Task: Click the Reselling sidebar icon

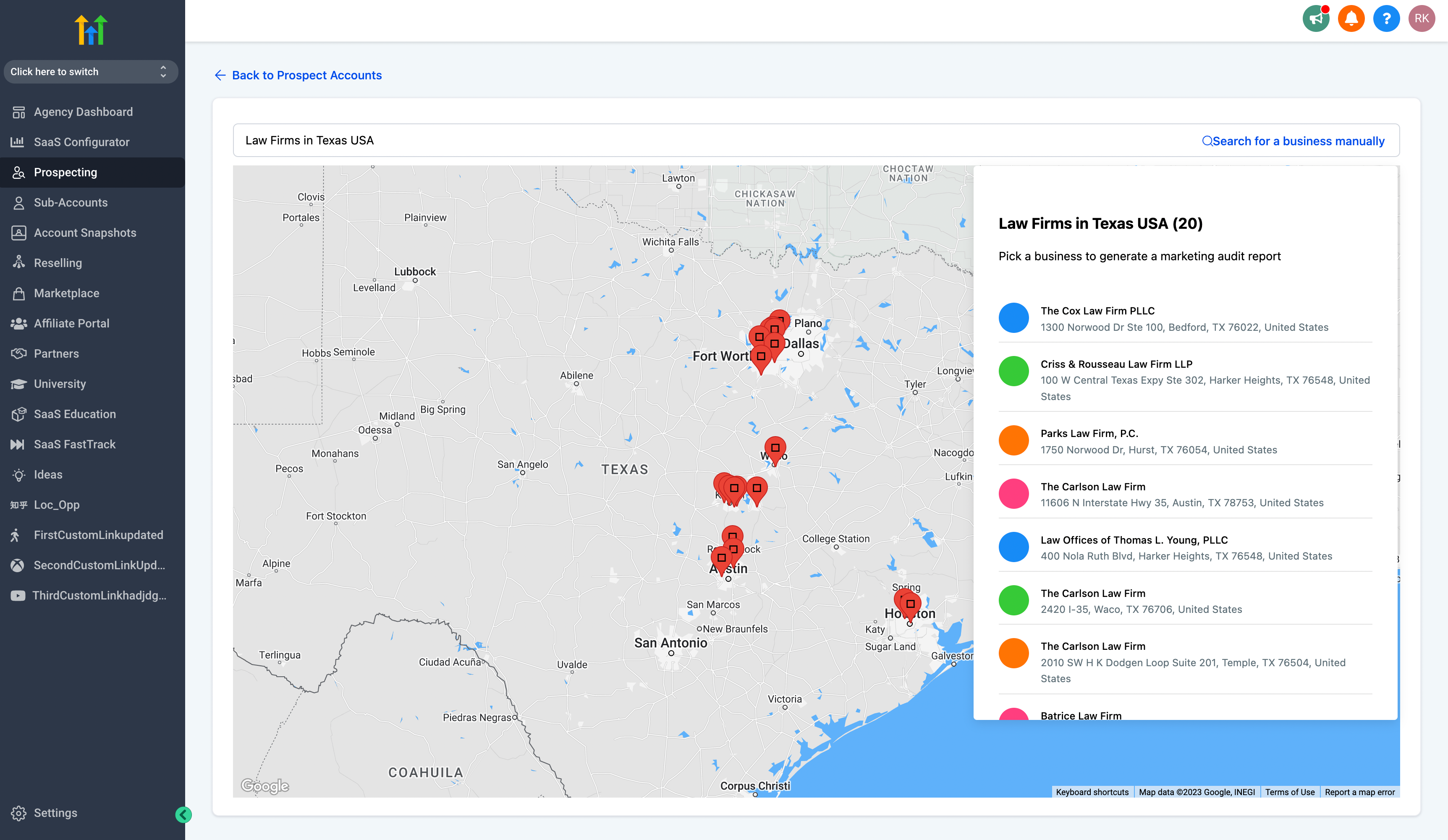Action: point(18,262)
